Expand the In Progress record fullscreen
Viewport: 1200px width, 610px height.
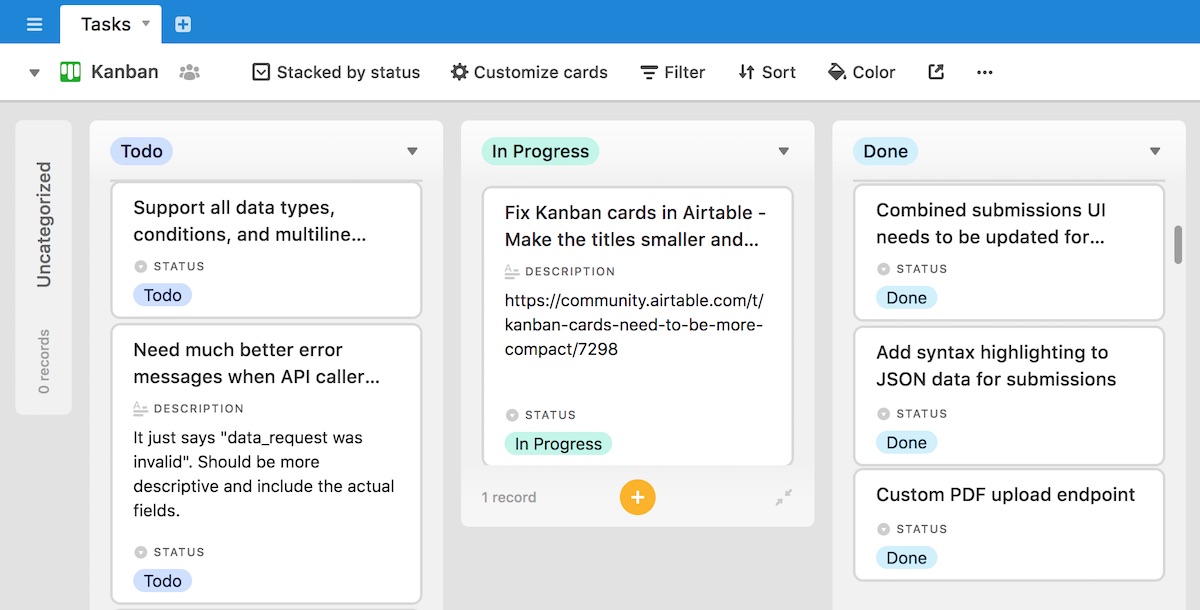click(x=786, y=497)
